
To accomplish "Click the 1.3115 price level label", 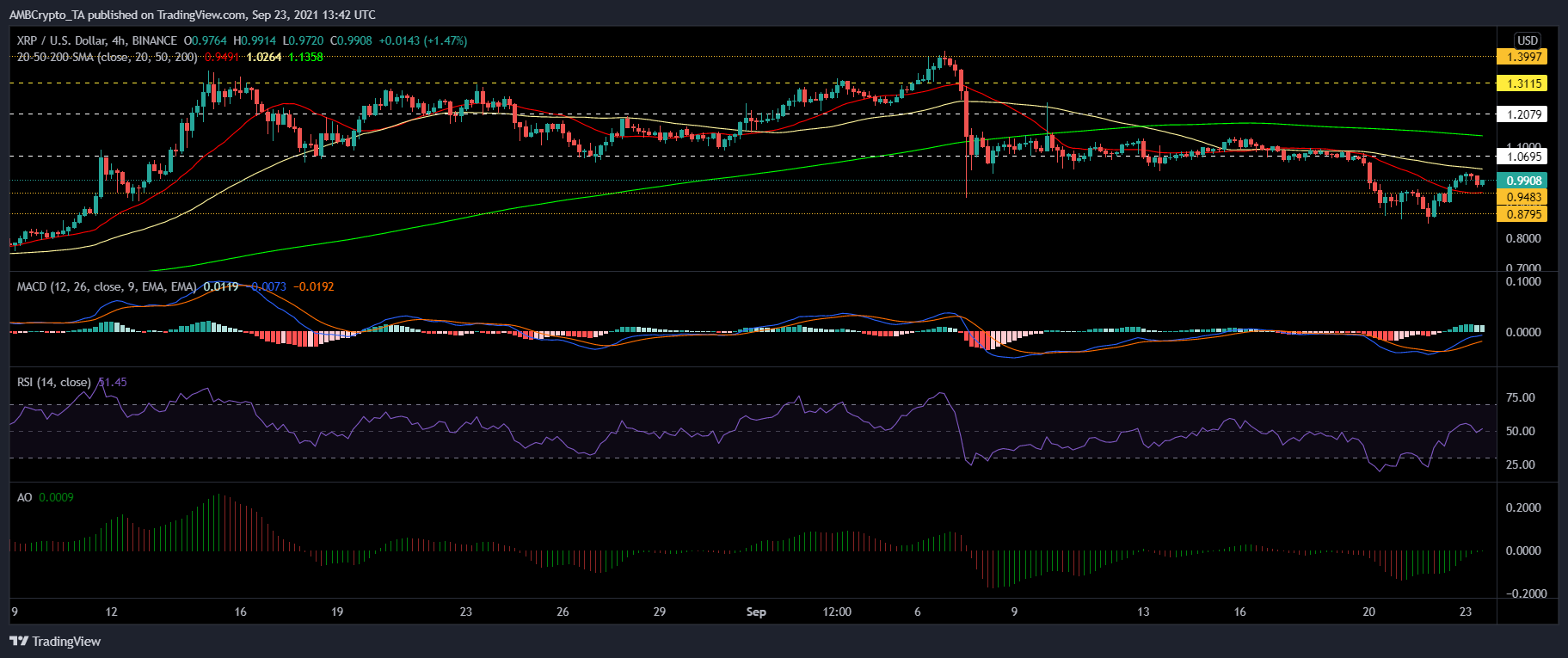I will point(1522,83).
